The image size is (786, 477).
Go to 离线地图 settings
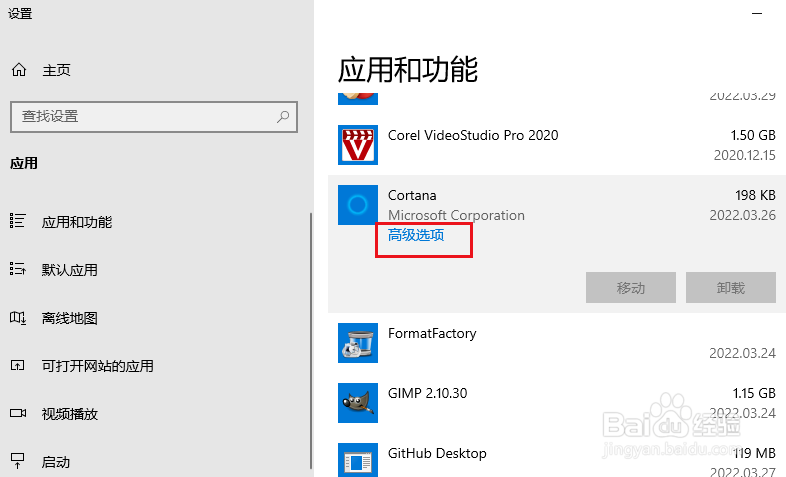coord(70,318)
